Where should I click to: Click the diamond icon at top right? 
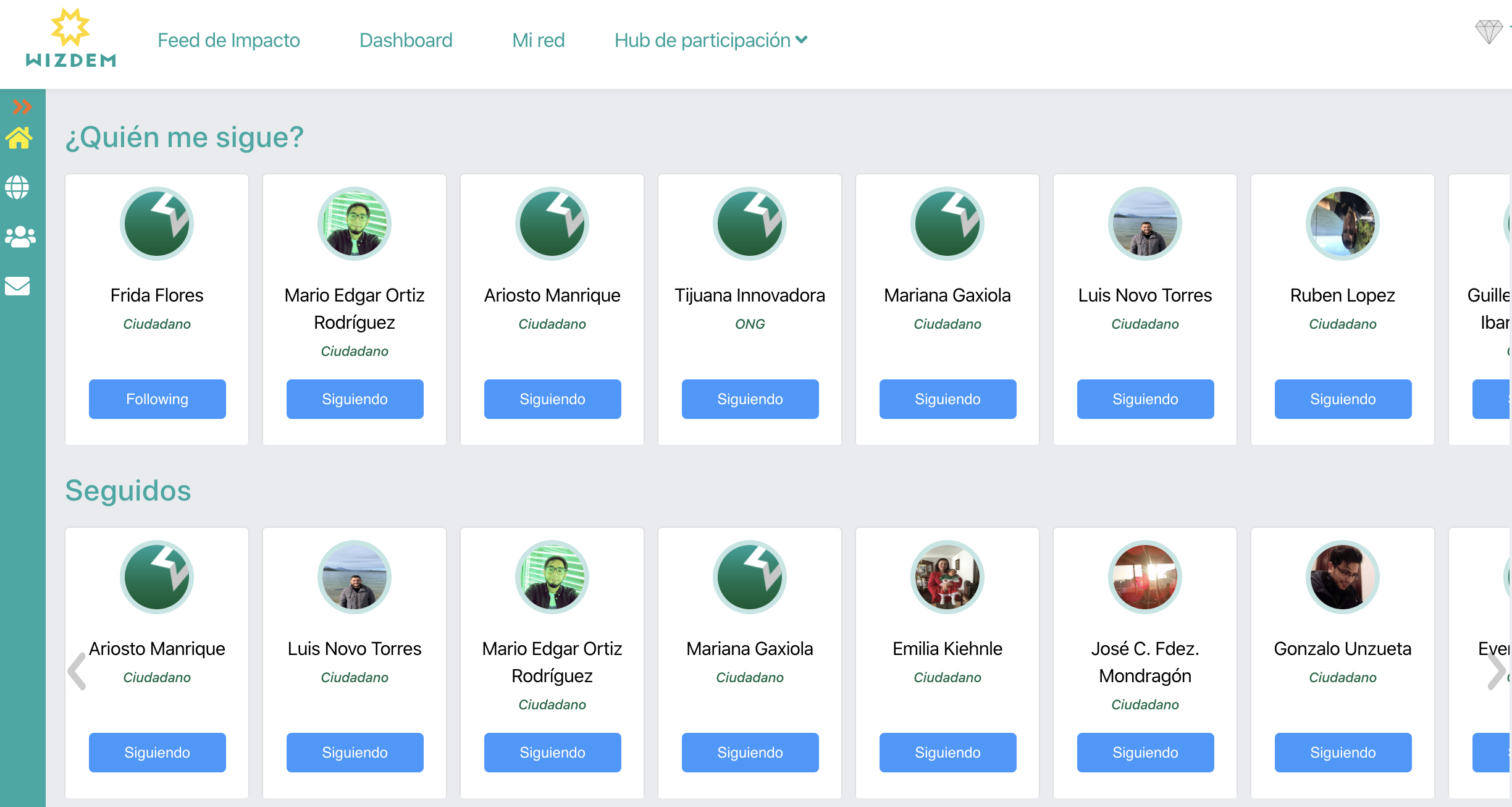coord(1489,31)
